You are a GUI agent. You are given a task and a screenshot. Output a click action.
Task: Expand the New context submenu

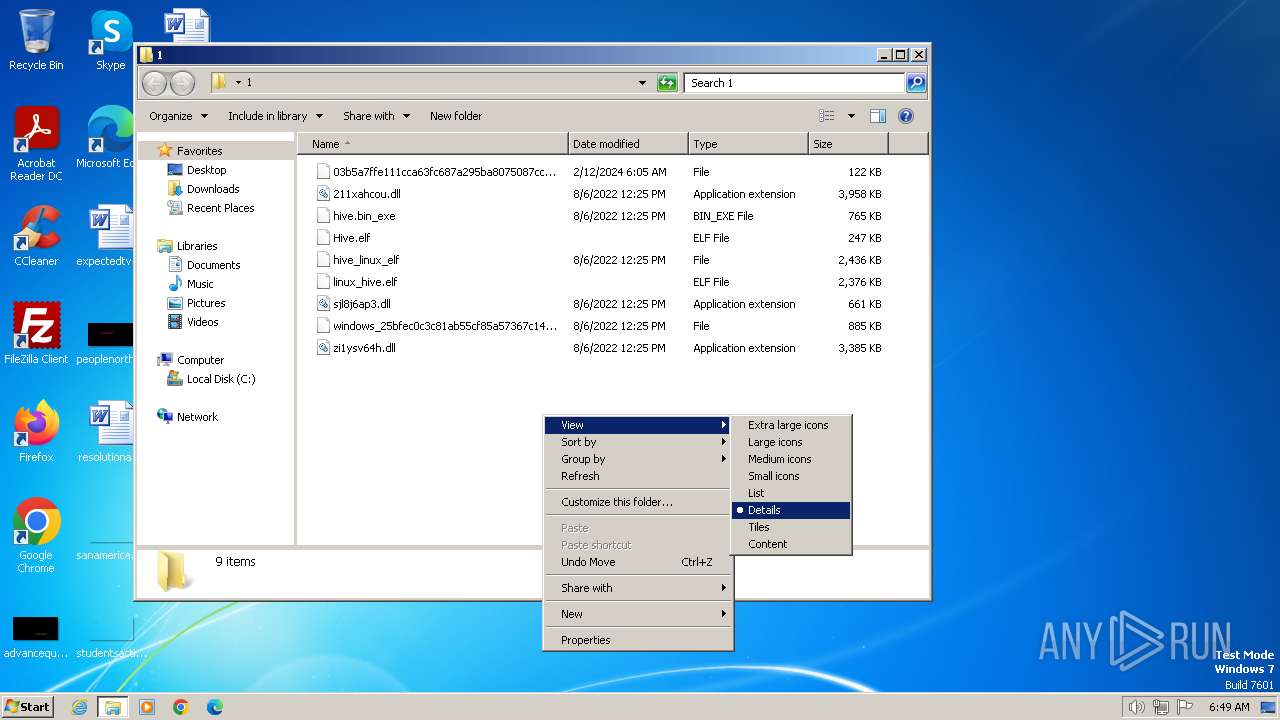point(638,614)
